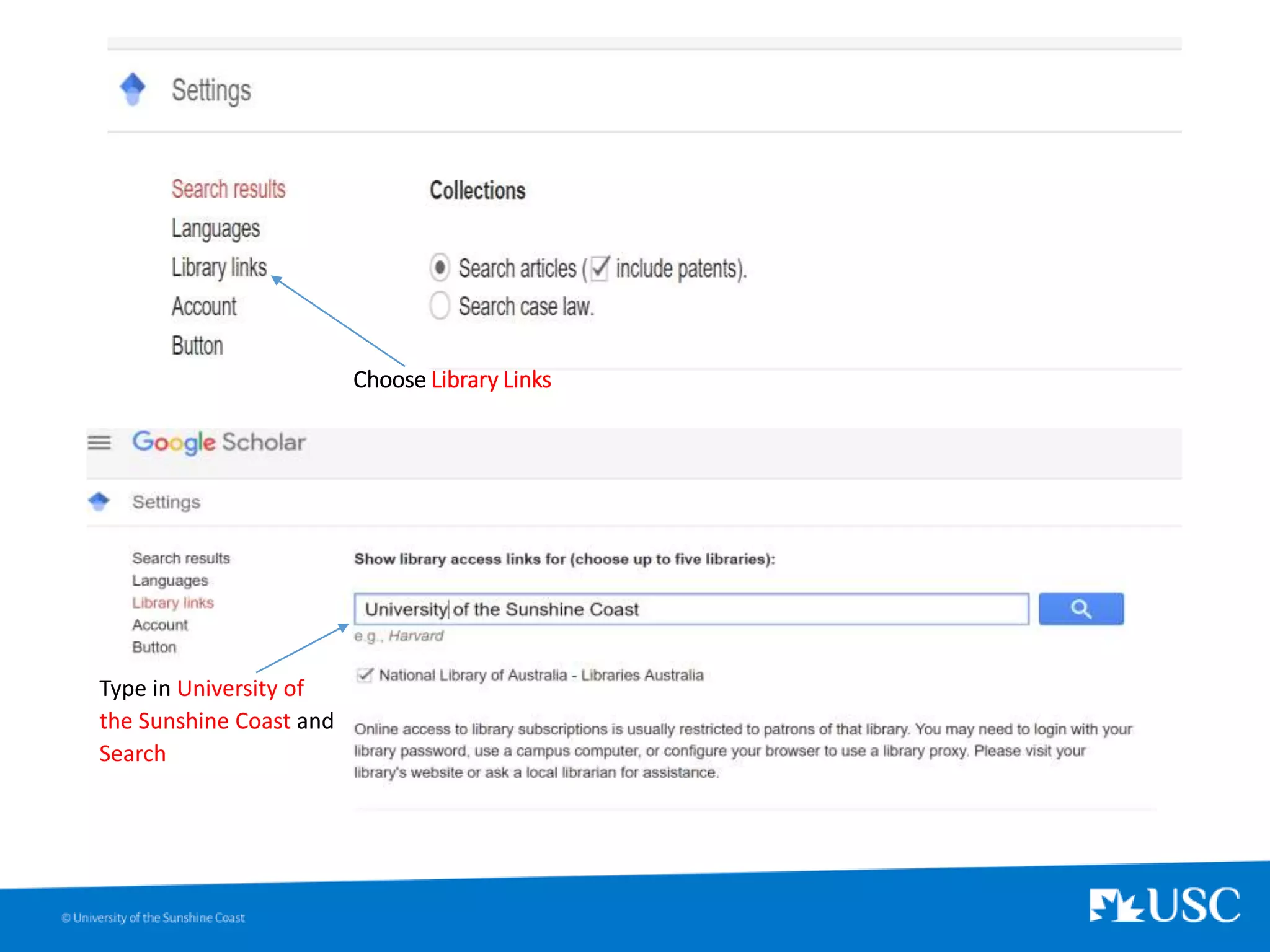Select Library links in lower settings menu
Screen dimensions: 1270x952
[x=173, y=602]
